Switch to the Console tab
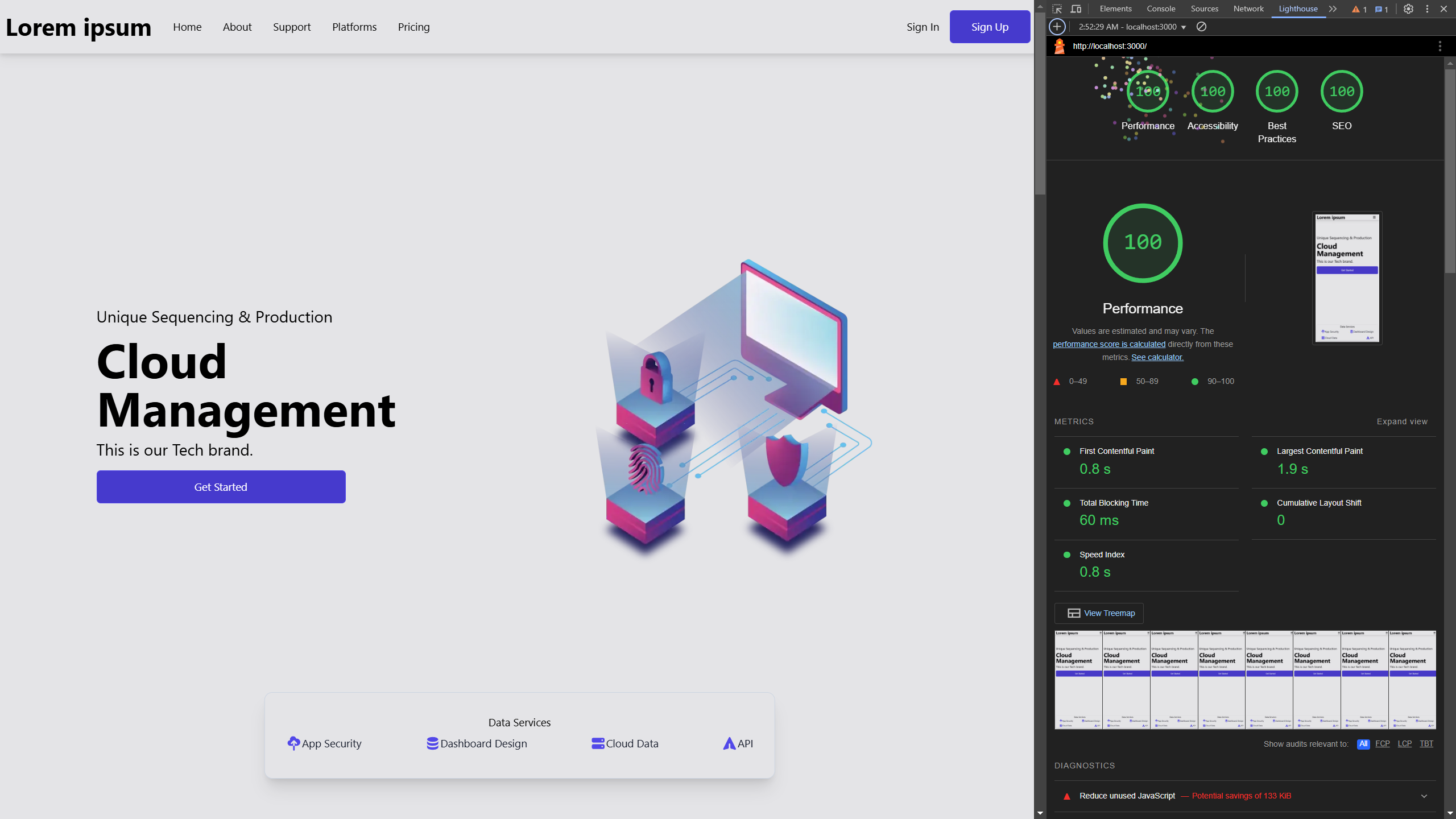 tap(1160, 9)
